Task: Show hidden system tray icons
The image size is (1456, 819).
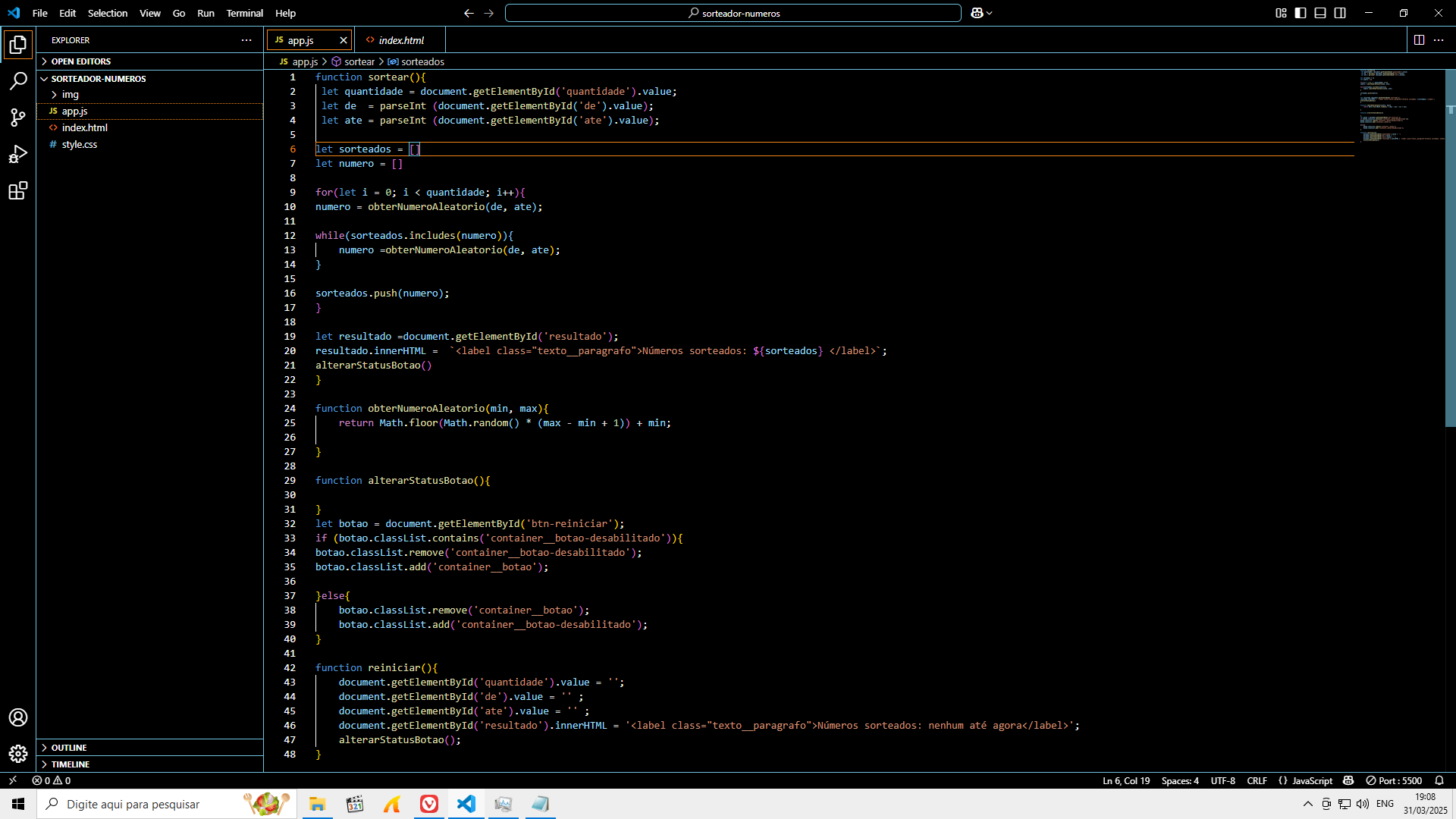Action: pyautogui.click(x=1307, y=804)
